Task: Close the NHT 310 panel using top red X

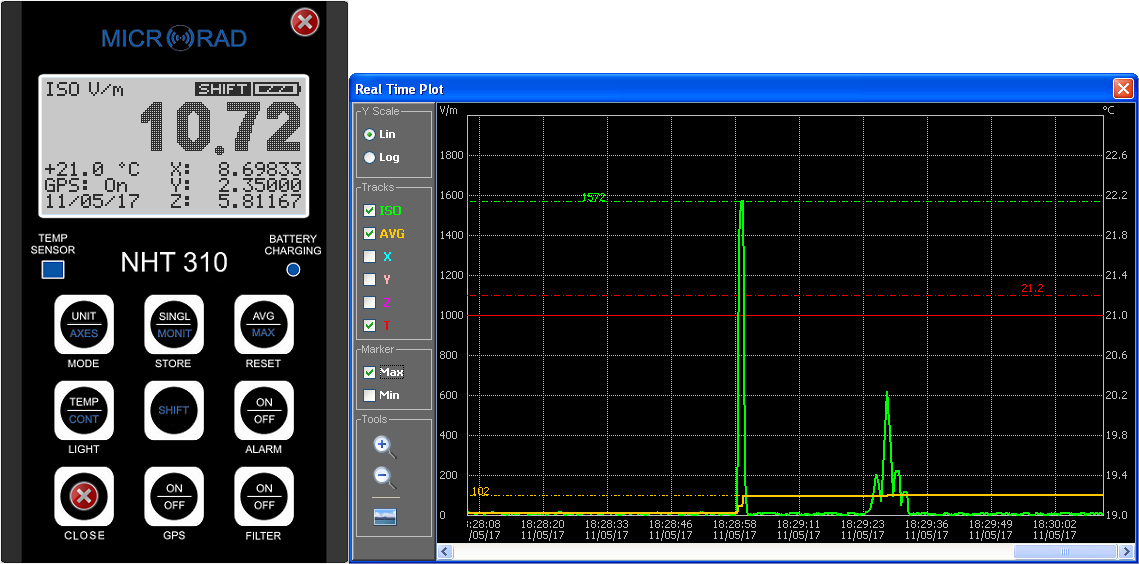Action: coord(304,23)
